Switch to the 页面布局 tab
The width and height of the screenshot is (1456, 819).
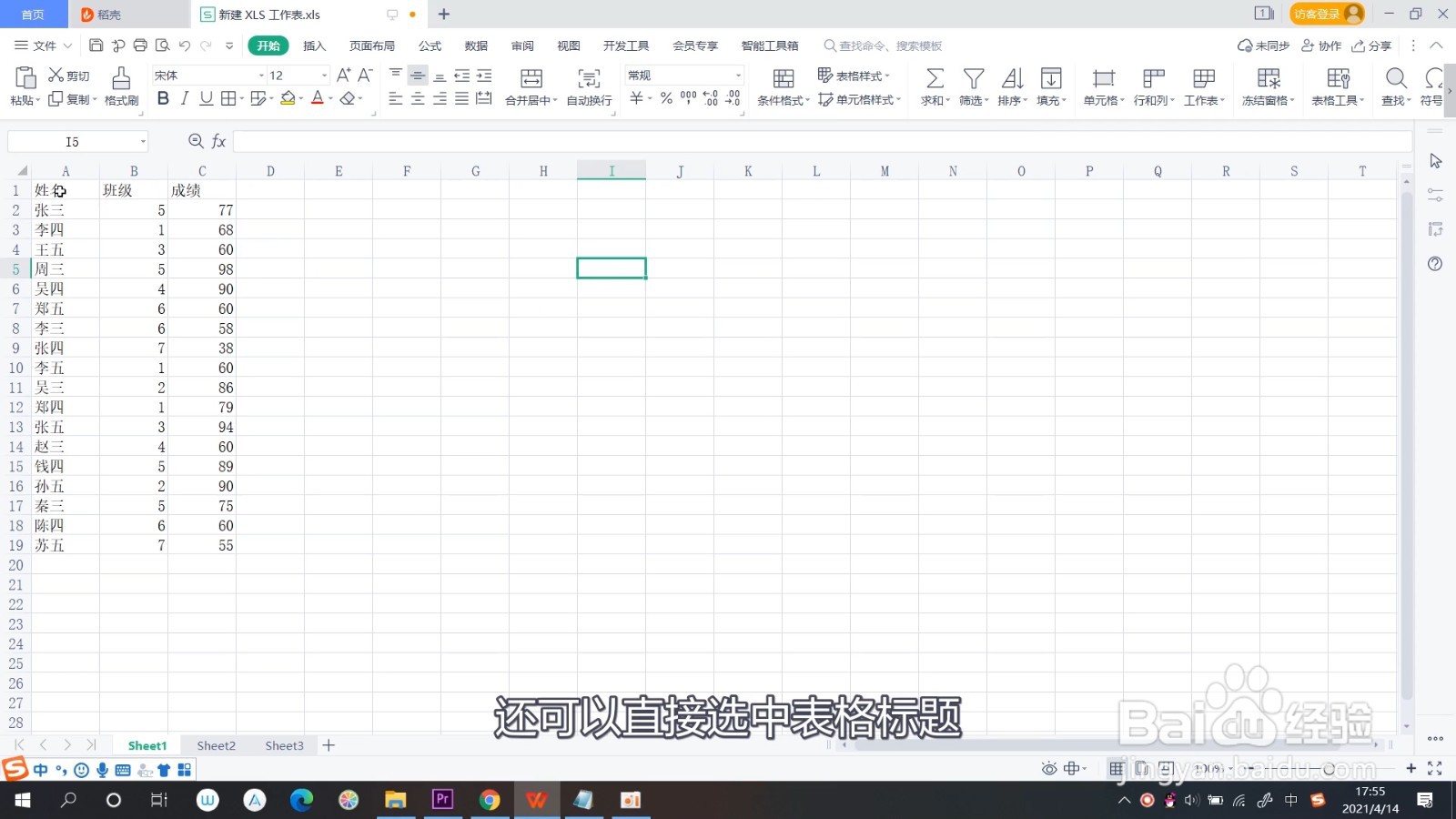coord(372,45)
